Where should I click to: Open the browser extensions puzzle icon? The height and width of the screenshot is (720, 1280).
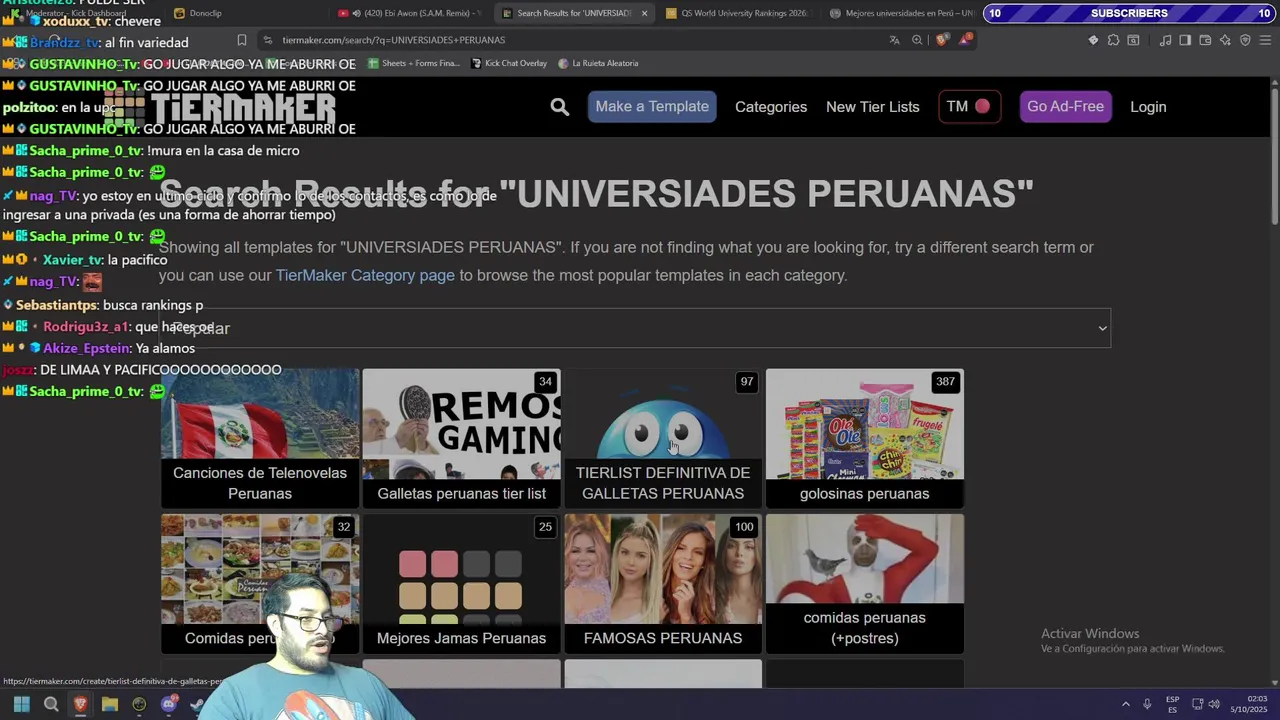(x=1113, y=40)
